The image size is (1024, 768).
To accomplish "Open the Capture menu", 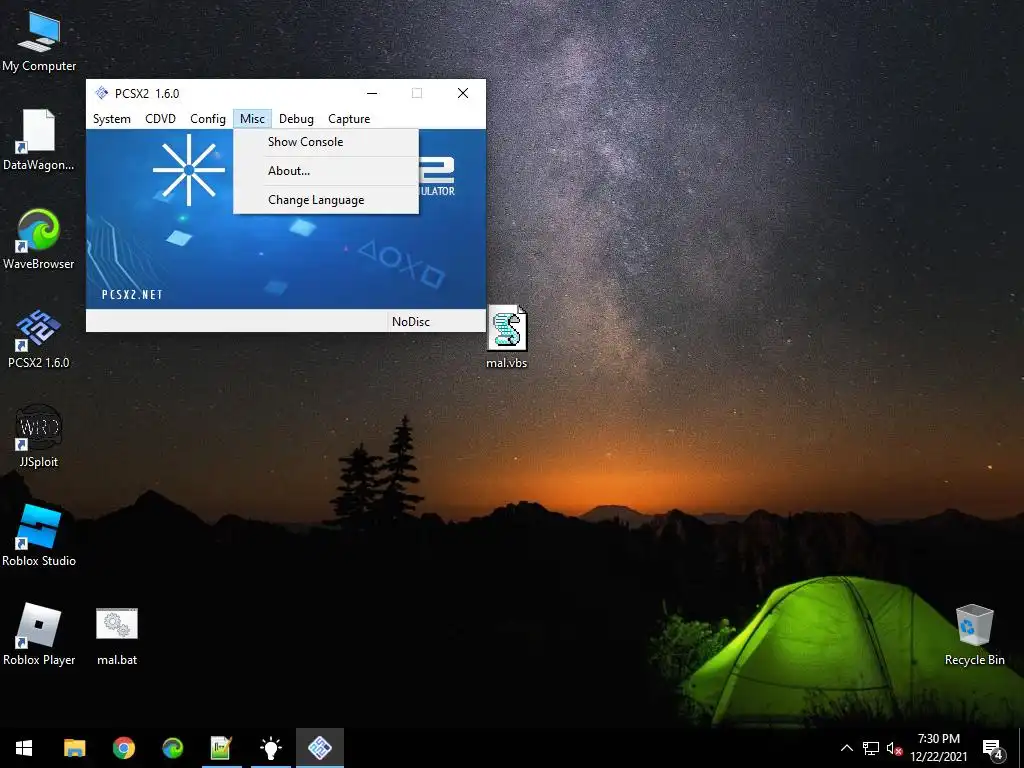I will click(349, 119).
